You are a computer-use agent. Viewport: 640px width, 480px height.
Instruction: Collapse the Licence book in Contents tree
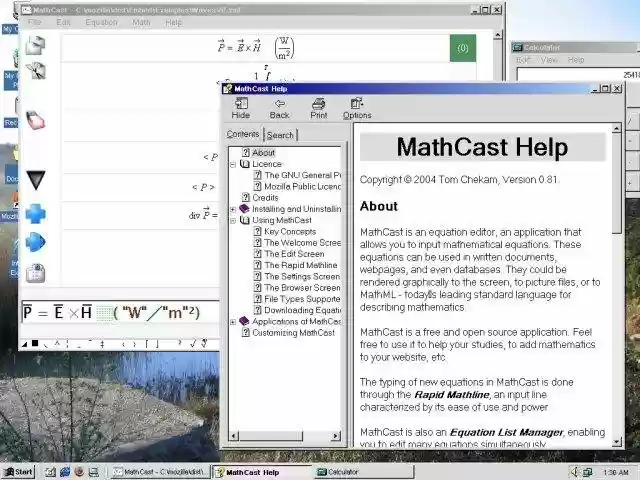pyautogui.click(x=233, y=164)
